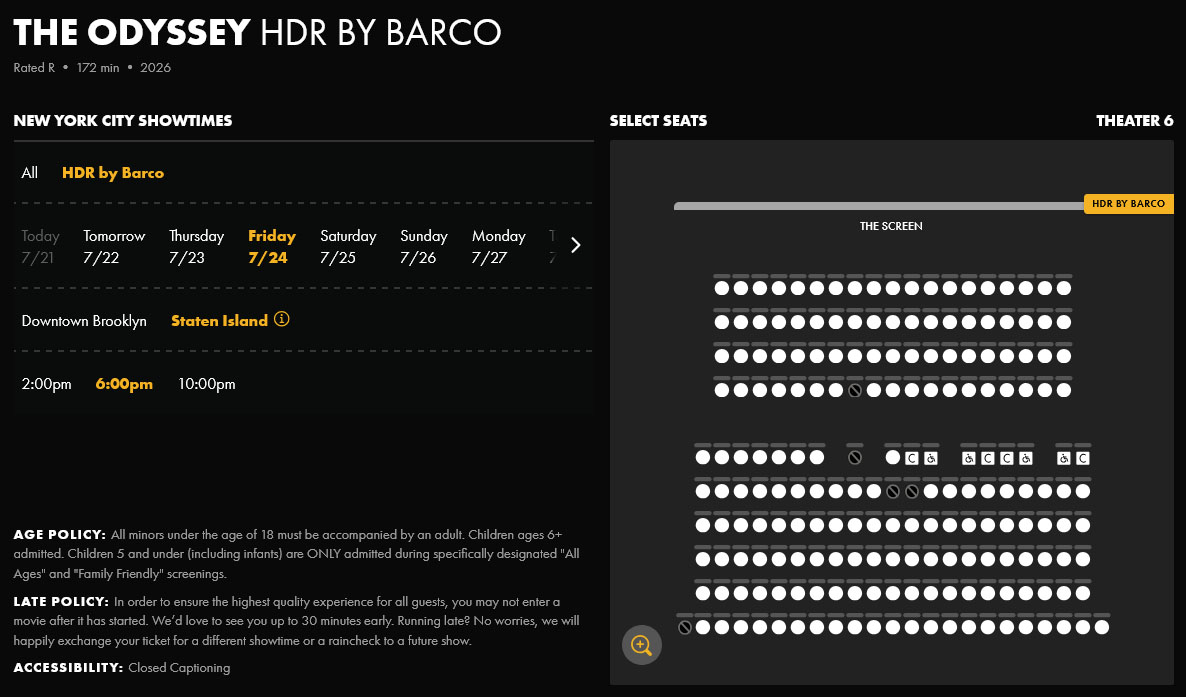Viewport: 1186px width, 697px height.
Task: Click the SELECT SEATS heading
Action: (x=658, y=120)
